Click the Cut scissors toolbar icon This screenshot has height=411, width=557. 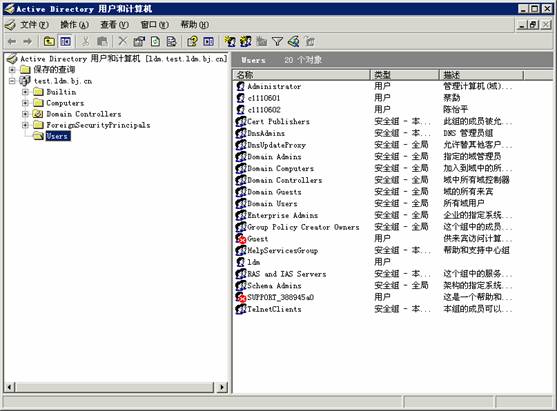pos(85,42)
